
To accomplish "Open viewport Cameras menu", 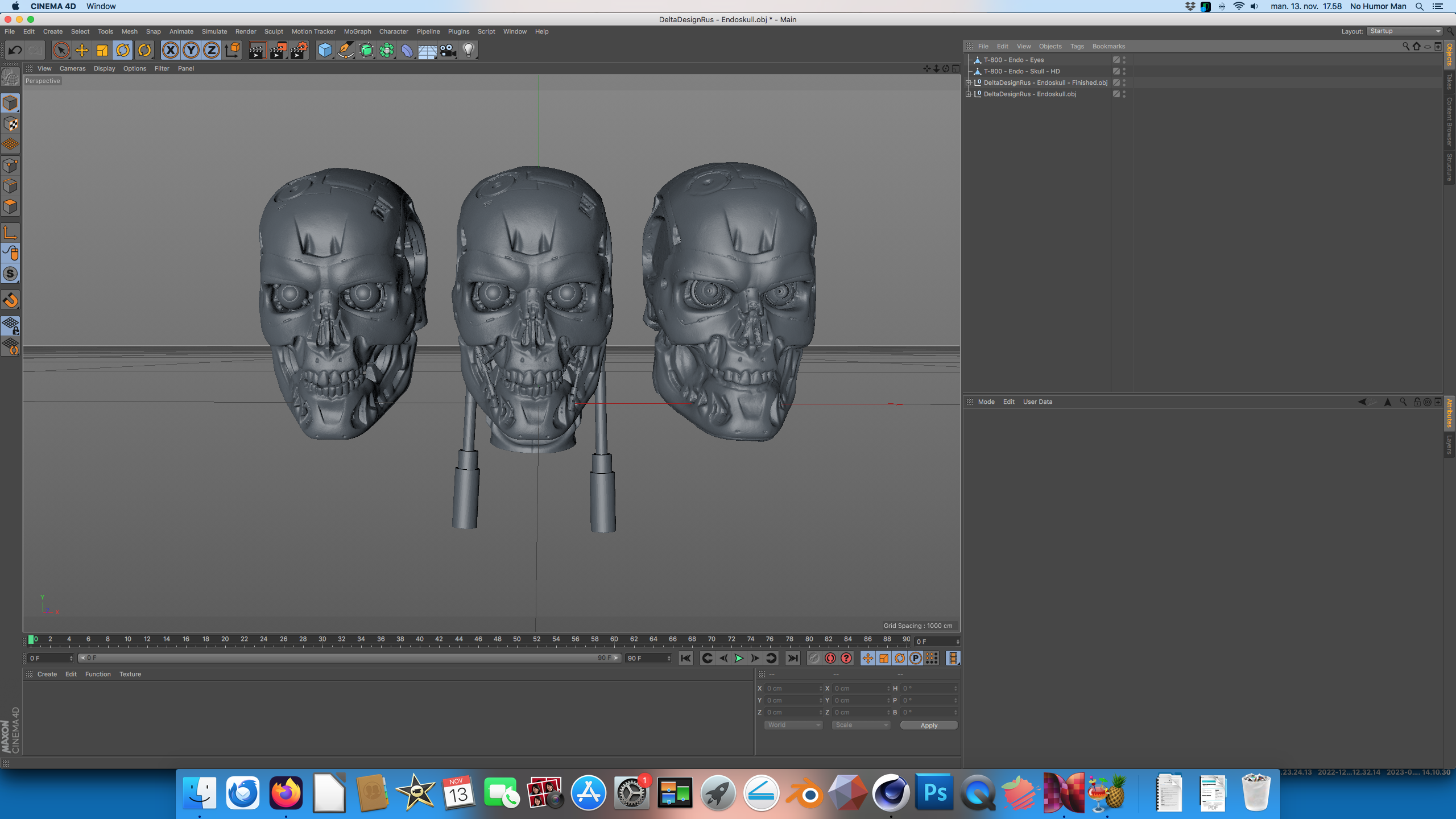I will coord(72,68).
